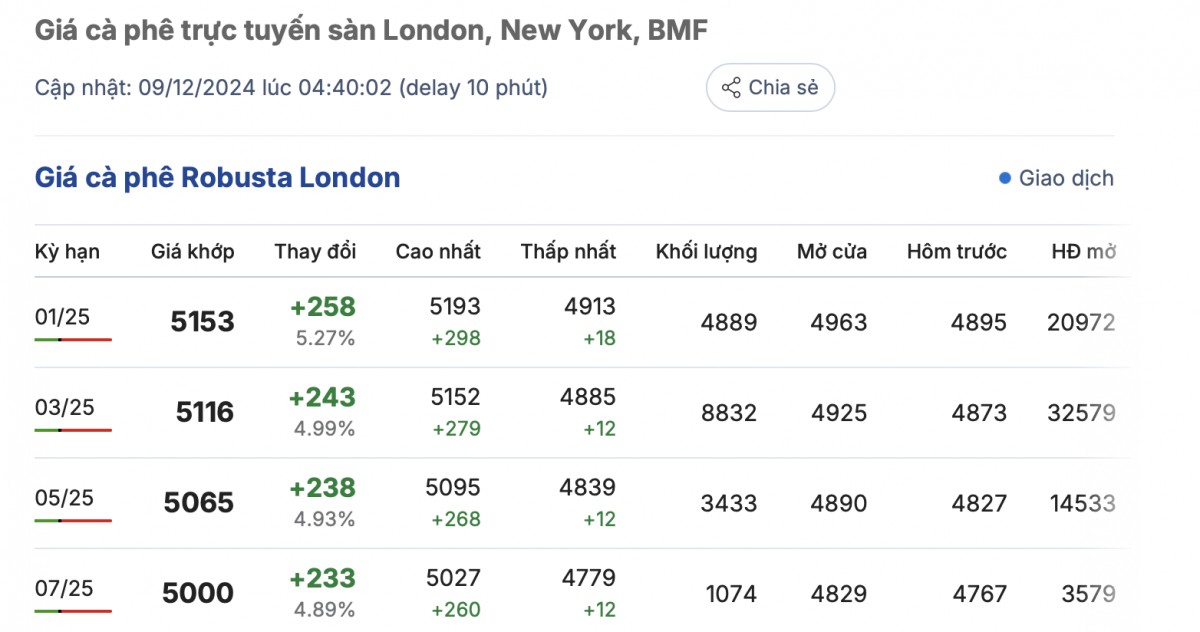Click the 5000 matched price for 07/25
The image size is (1200, 632).
[x=198, y=593]
